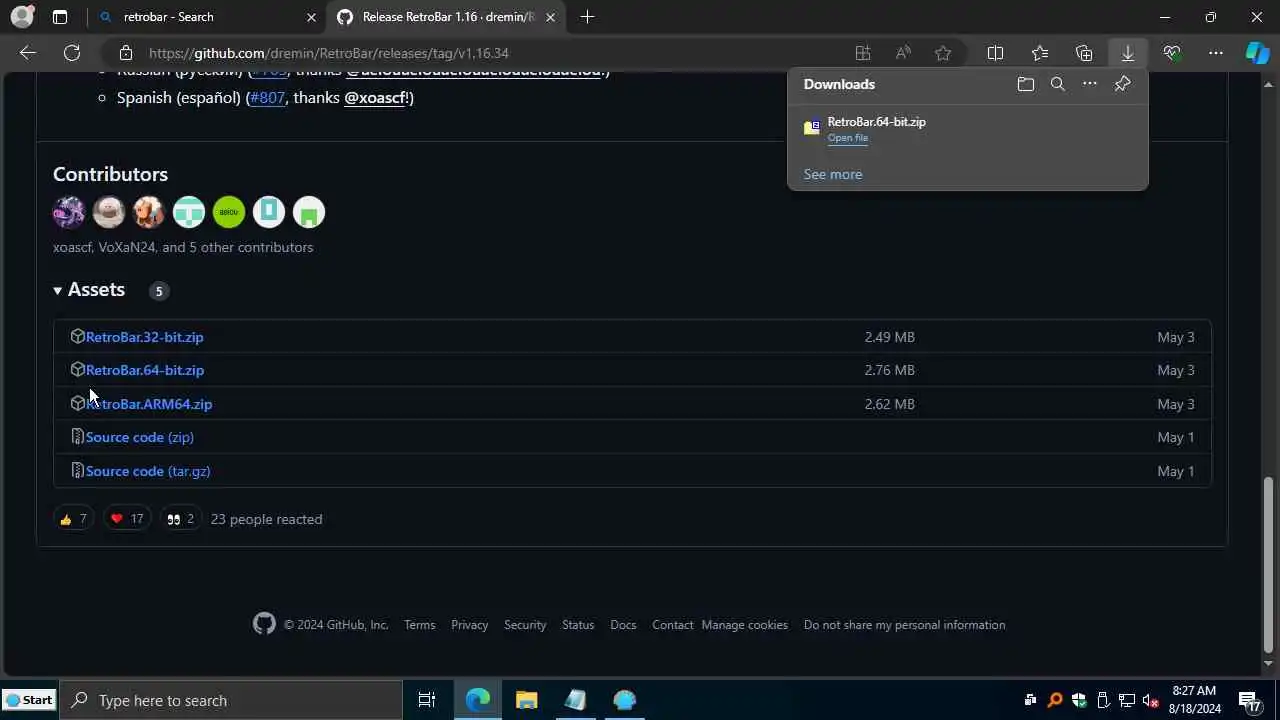1280x720 pixels.
Task: Open the GitHub logo in footer
Action: pos(264,624)
